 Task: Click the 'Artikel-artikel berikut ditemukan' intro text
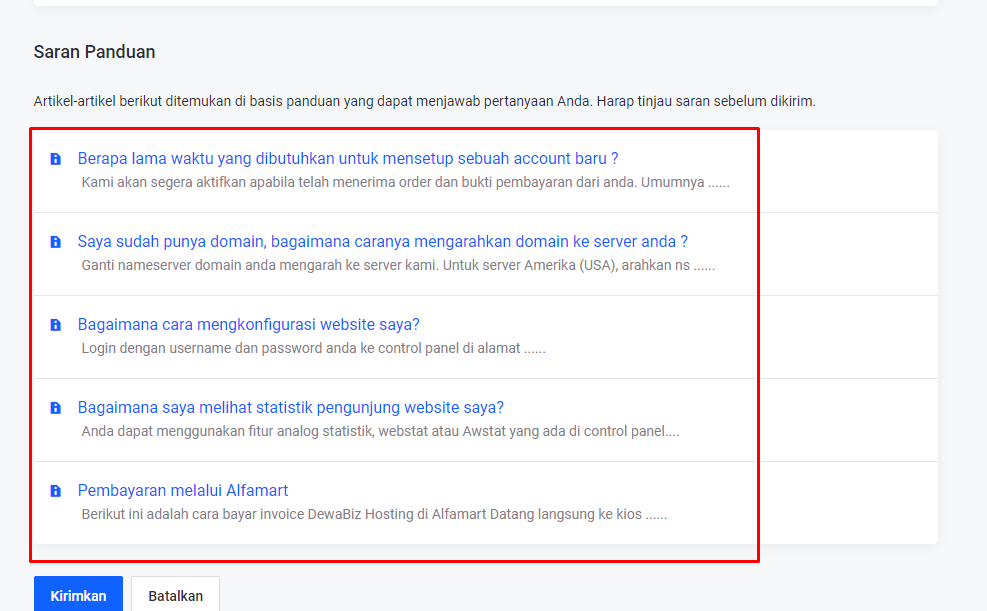pyautogui.click(x=424, y=101)
